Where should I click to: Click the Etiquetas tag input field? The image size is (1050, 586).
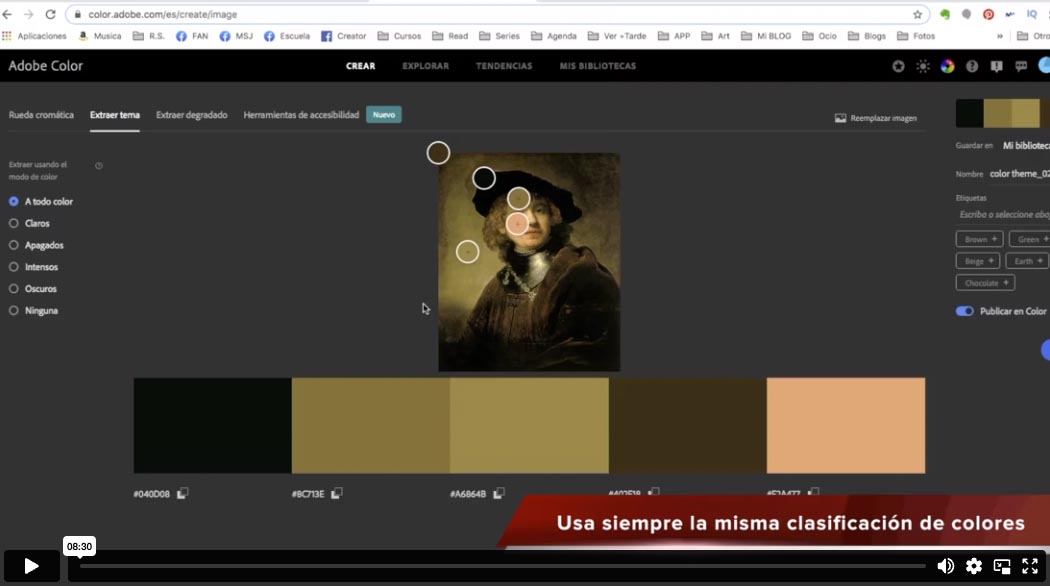tap(1003, 214)
